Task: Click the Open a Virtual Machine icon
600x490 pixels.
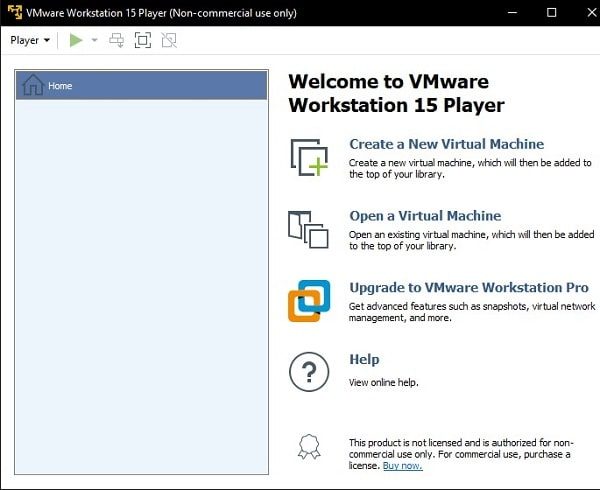Action: [308, 230]
